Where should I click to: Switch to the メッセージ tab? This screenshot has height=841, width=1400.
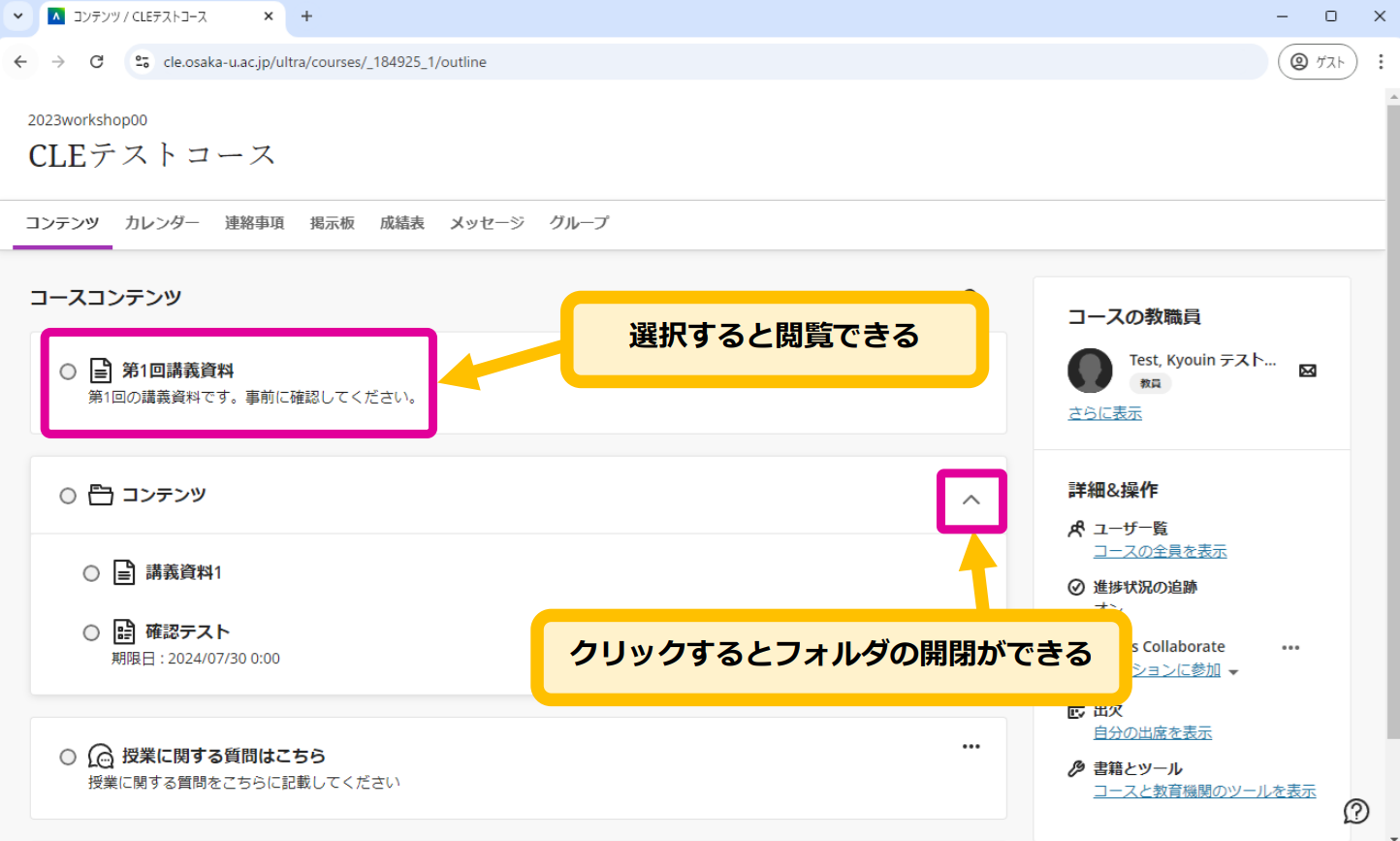[x=487, y=223]
